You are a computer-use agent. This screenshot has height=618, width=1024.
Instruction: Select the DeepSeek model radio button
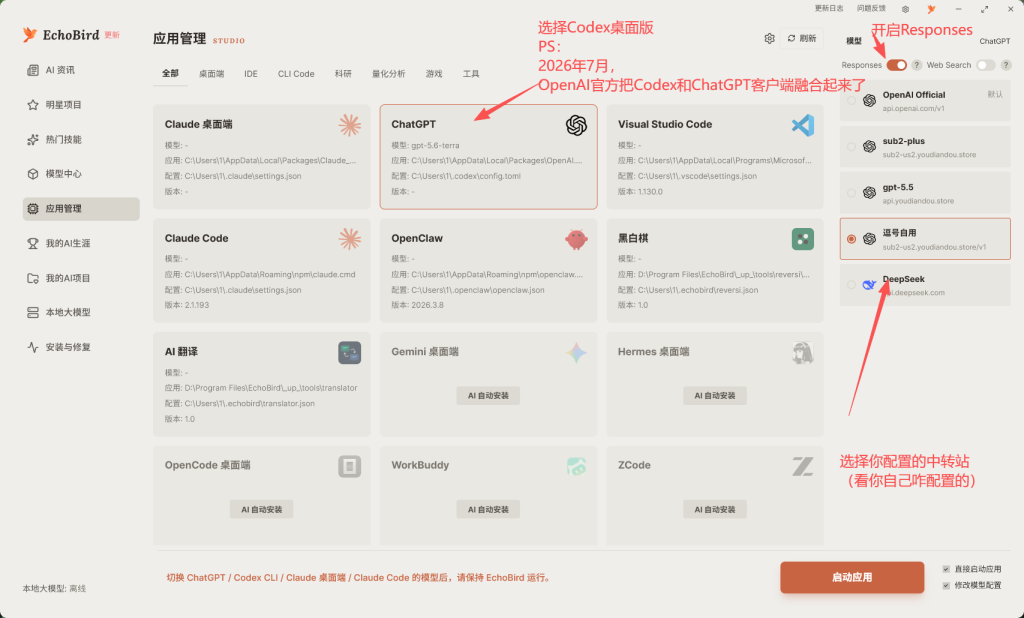click(851, 285)
